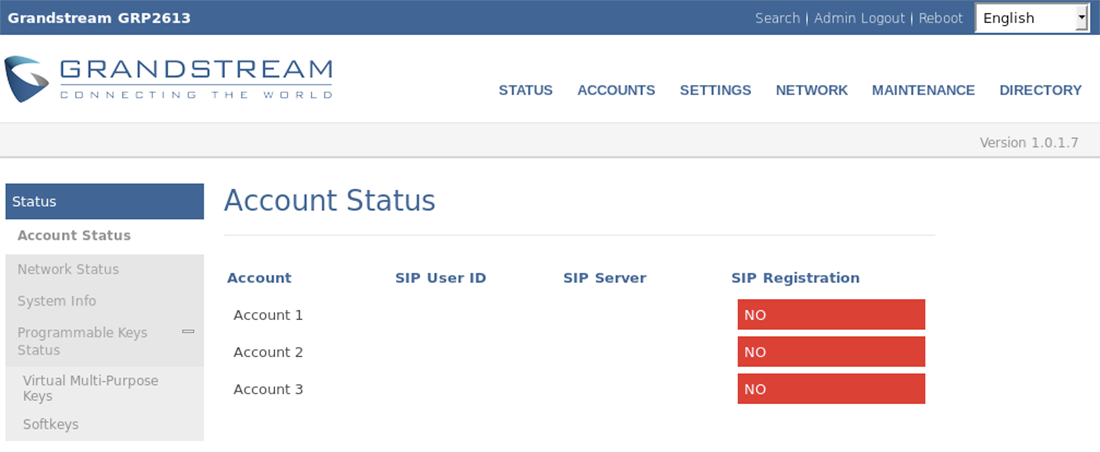Open the ACCOUNTS menu
This screenshot has height=452, width=1100.
(616, 90)
